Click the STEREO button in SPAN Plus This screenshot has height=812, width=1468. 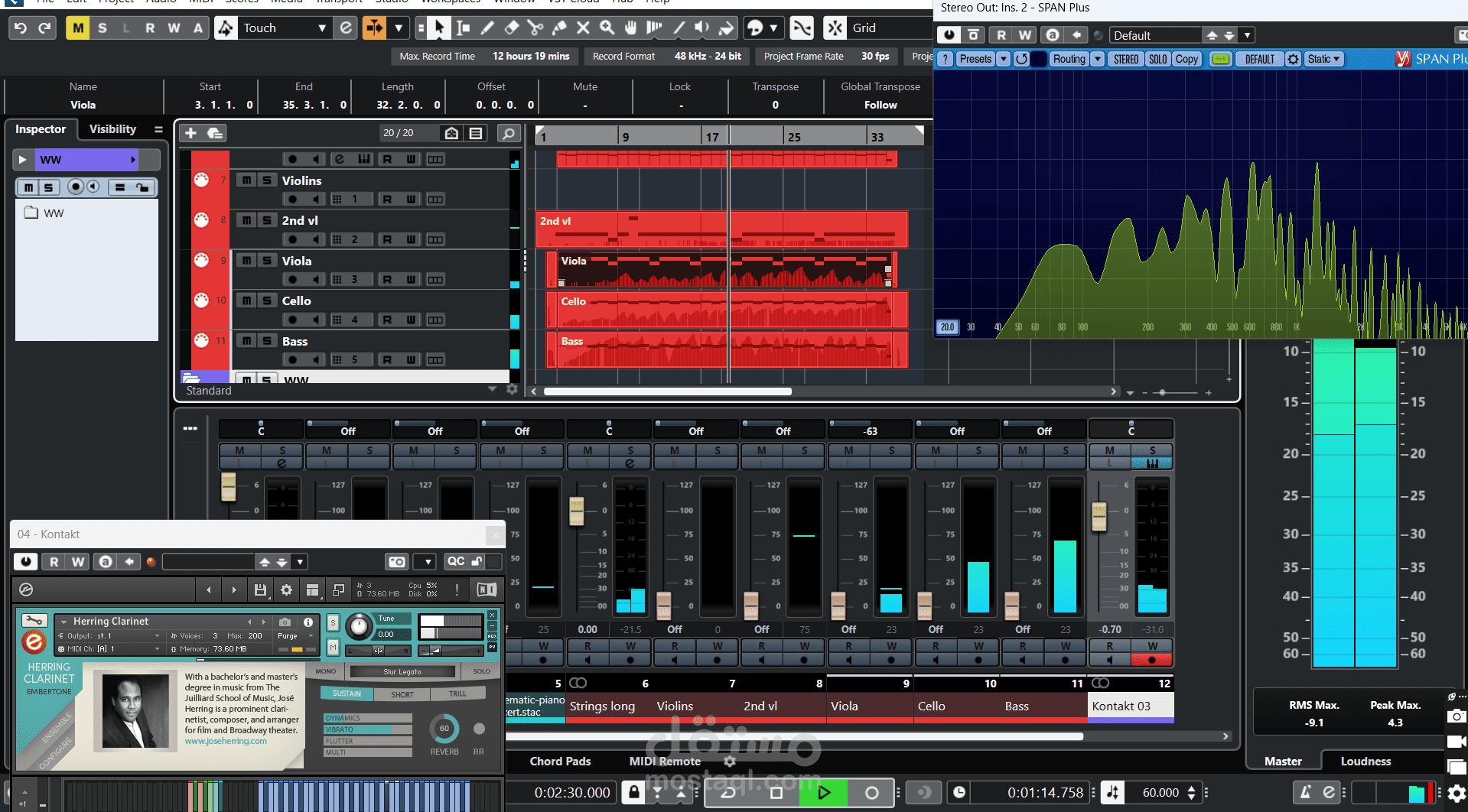click(x=1126, y=59)
